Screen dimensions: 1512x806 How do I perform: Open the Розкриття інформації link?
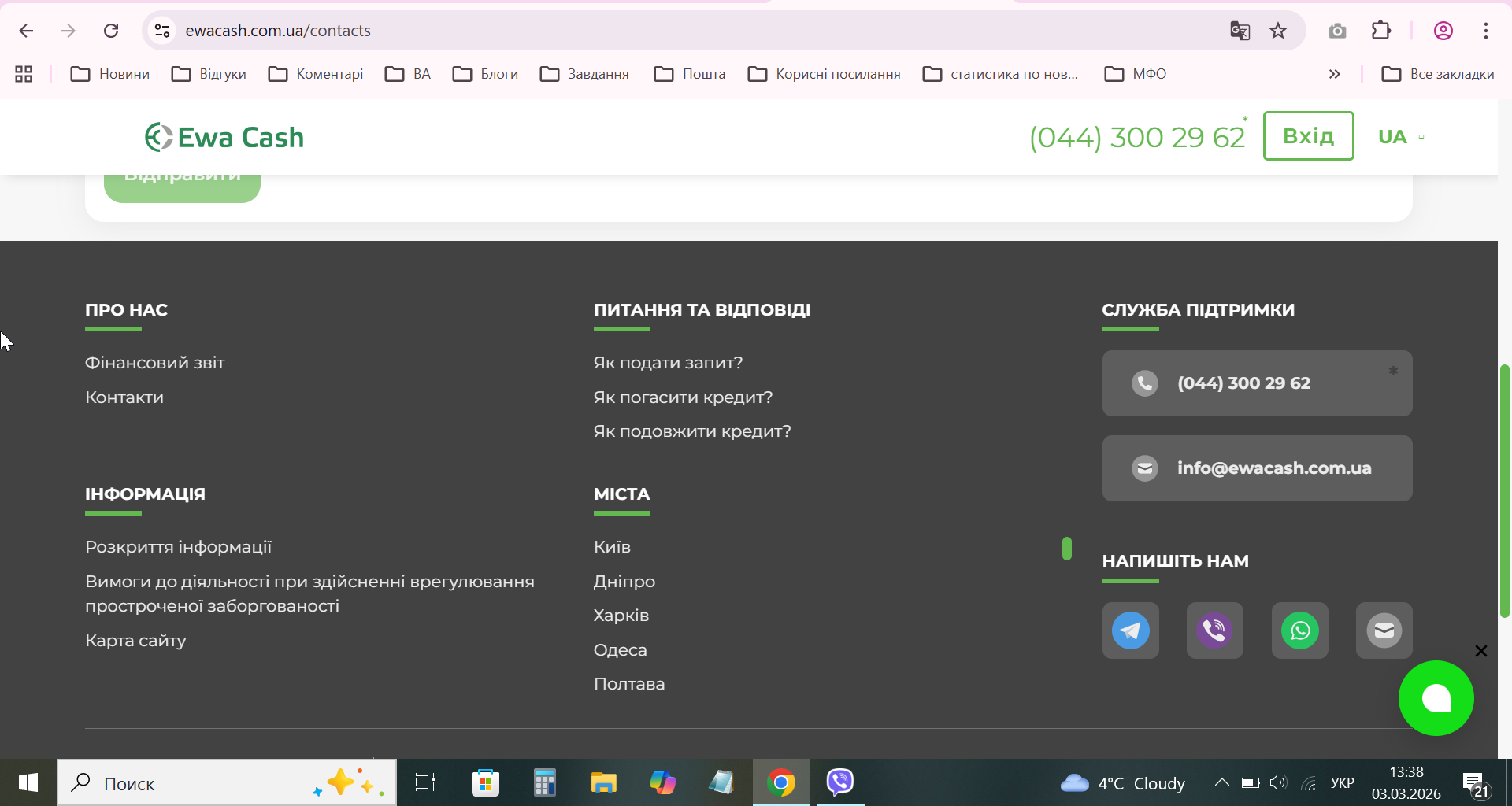[179, 547]
